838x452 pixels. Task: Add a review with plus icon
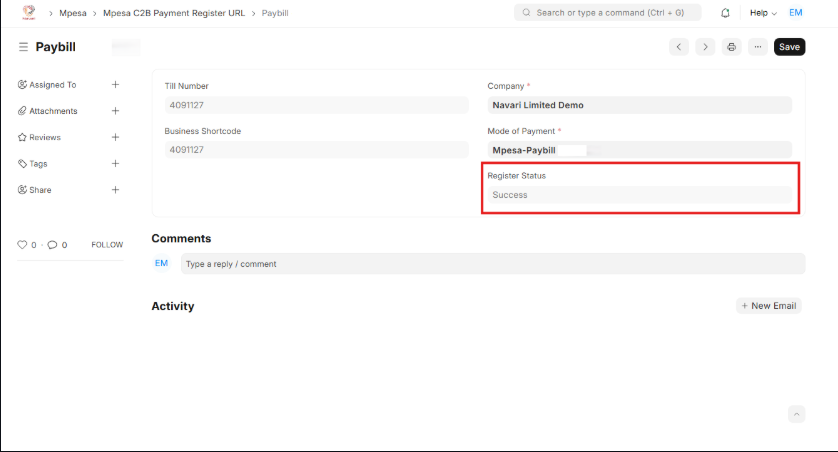coord(115,137)
